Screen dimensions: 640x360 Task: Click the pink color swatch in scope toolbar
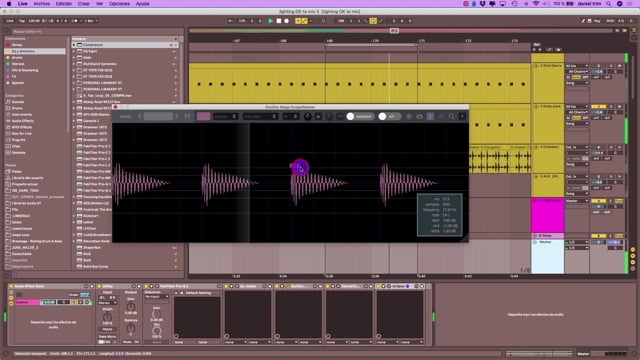(x=203, y=117)
